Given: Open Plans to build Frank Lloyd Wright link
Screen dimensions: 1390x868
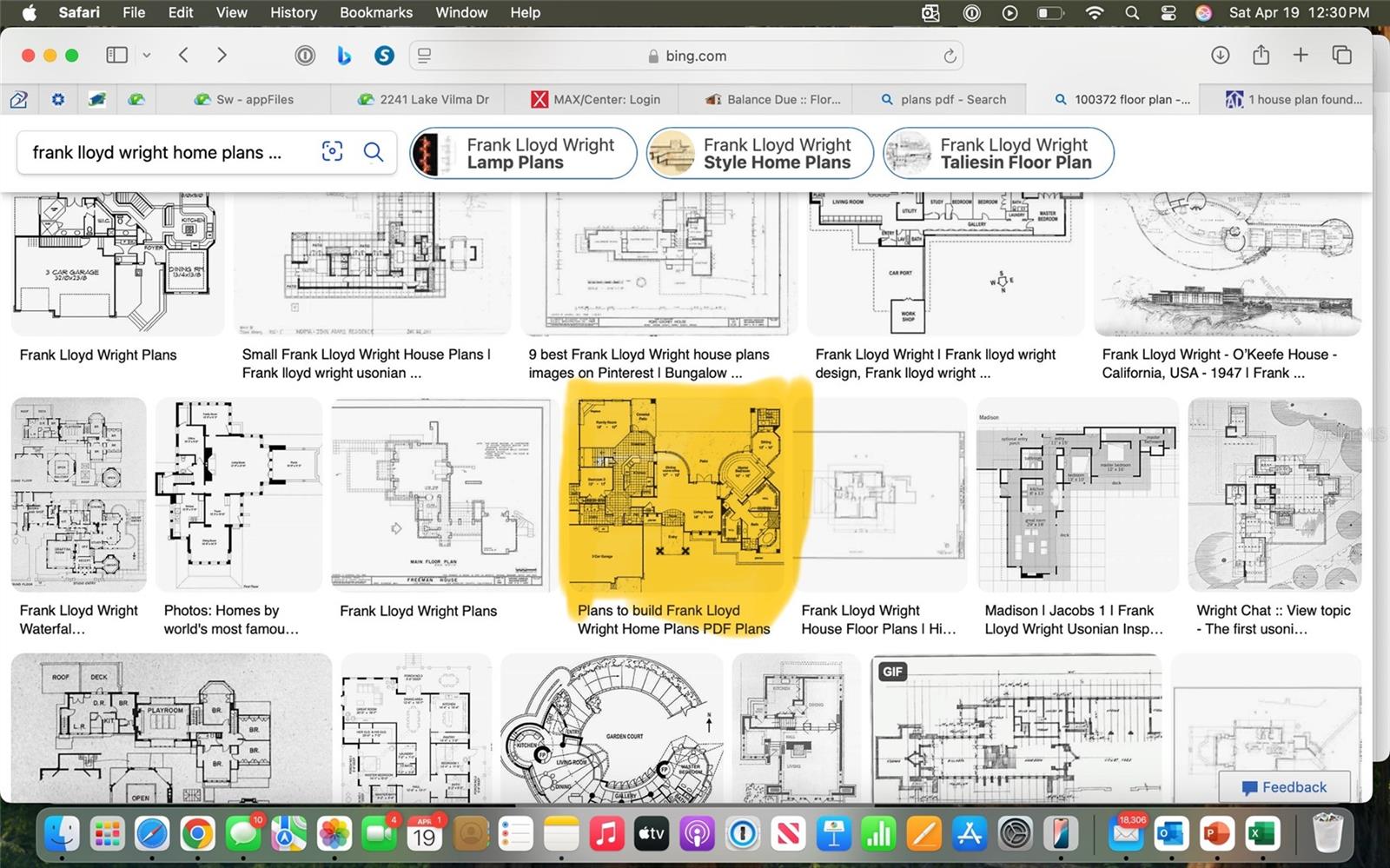Looking at the screenshot, I should pyautogui.click(x=673, y=620).
